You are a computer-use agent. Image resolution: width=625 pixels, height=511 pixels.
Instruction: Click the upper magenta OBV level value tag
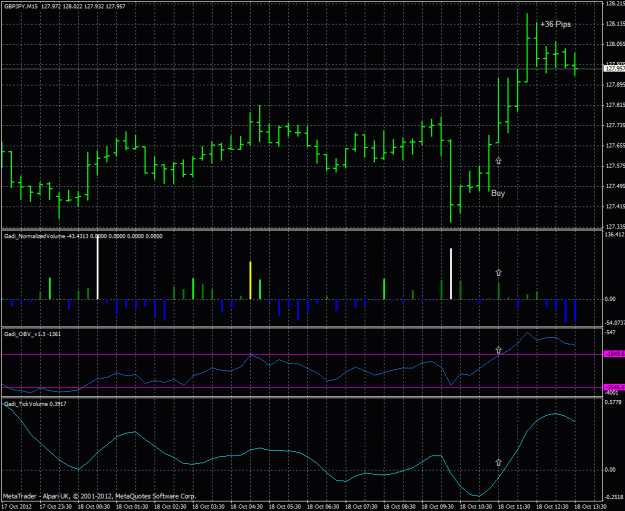615,354
